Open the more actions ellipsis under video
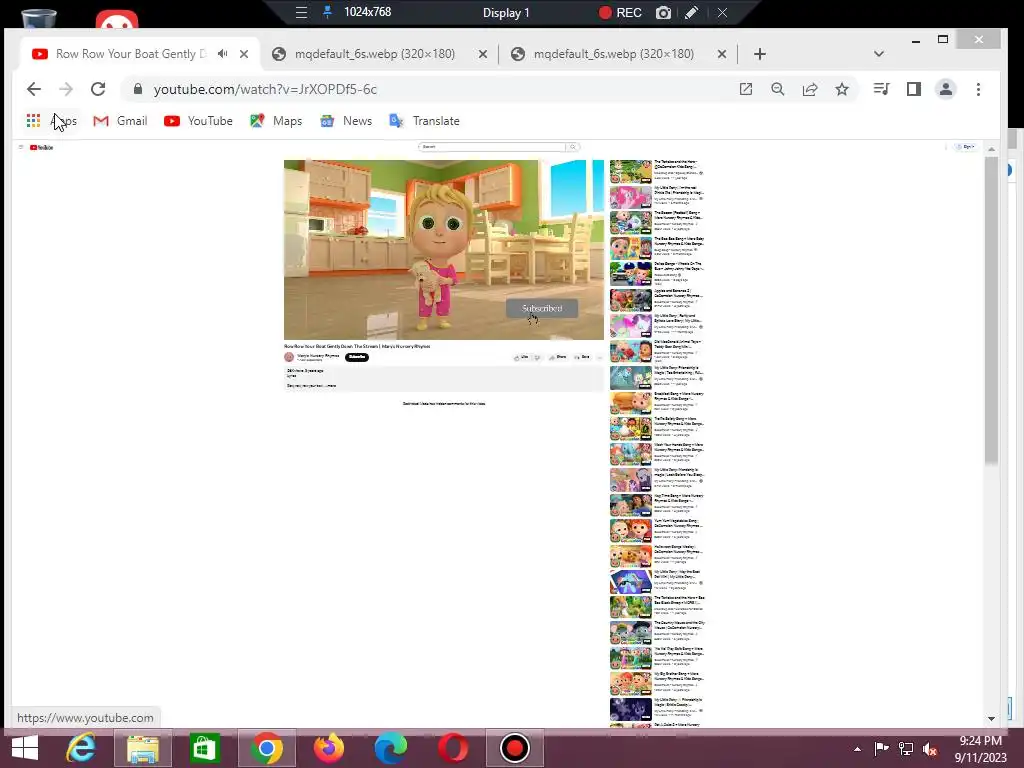This screenshot has width=1024, height=768. [x=599, y=357]
